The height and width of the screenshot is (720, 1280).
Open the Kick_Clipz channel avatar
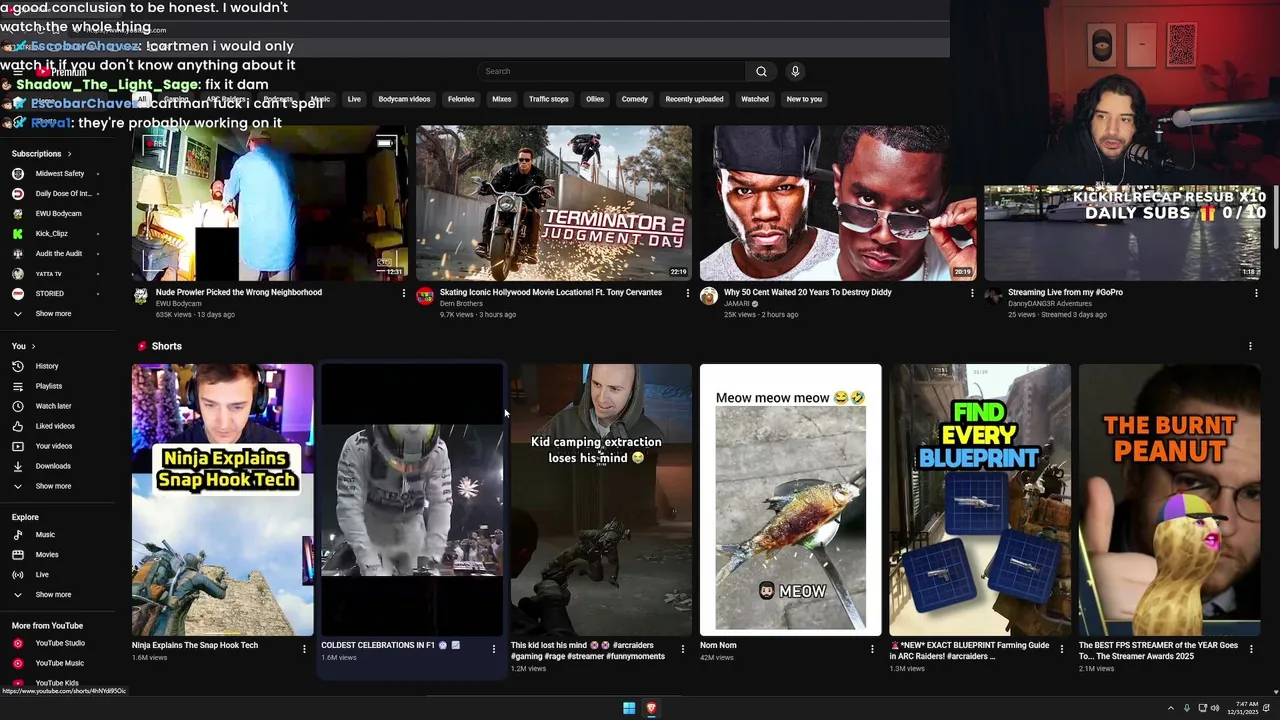17,233
